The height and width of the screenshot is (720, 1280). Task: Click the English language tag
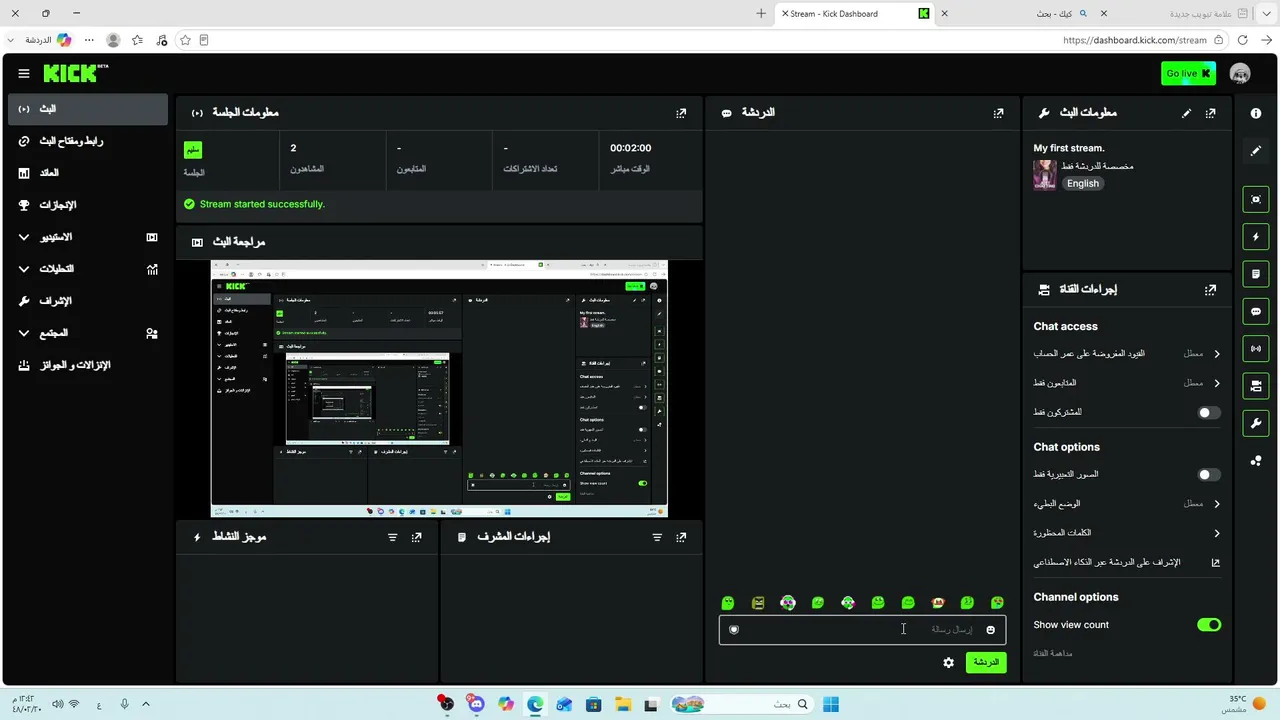[x=1083, y=184]
